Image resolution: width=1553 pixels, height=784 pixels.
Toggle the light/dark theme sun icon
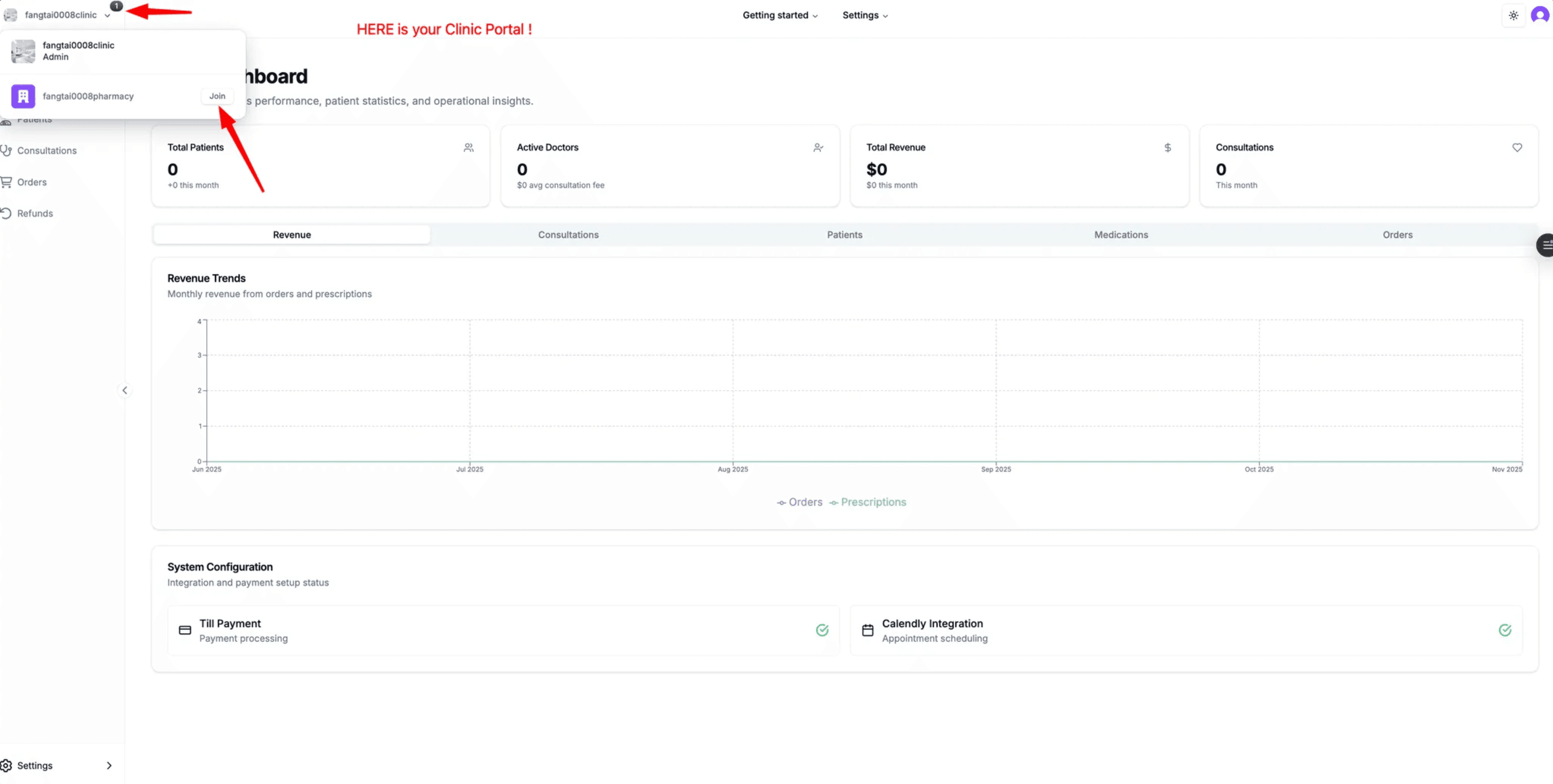pos(1513,15)
